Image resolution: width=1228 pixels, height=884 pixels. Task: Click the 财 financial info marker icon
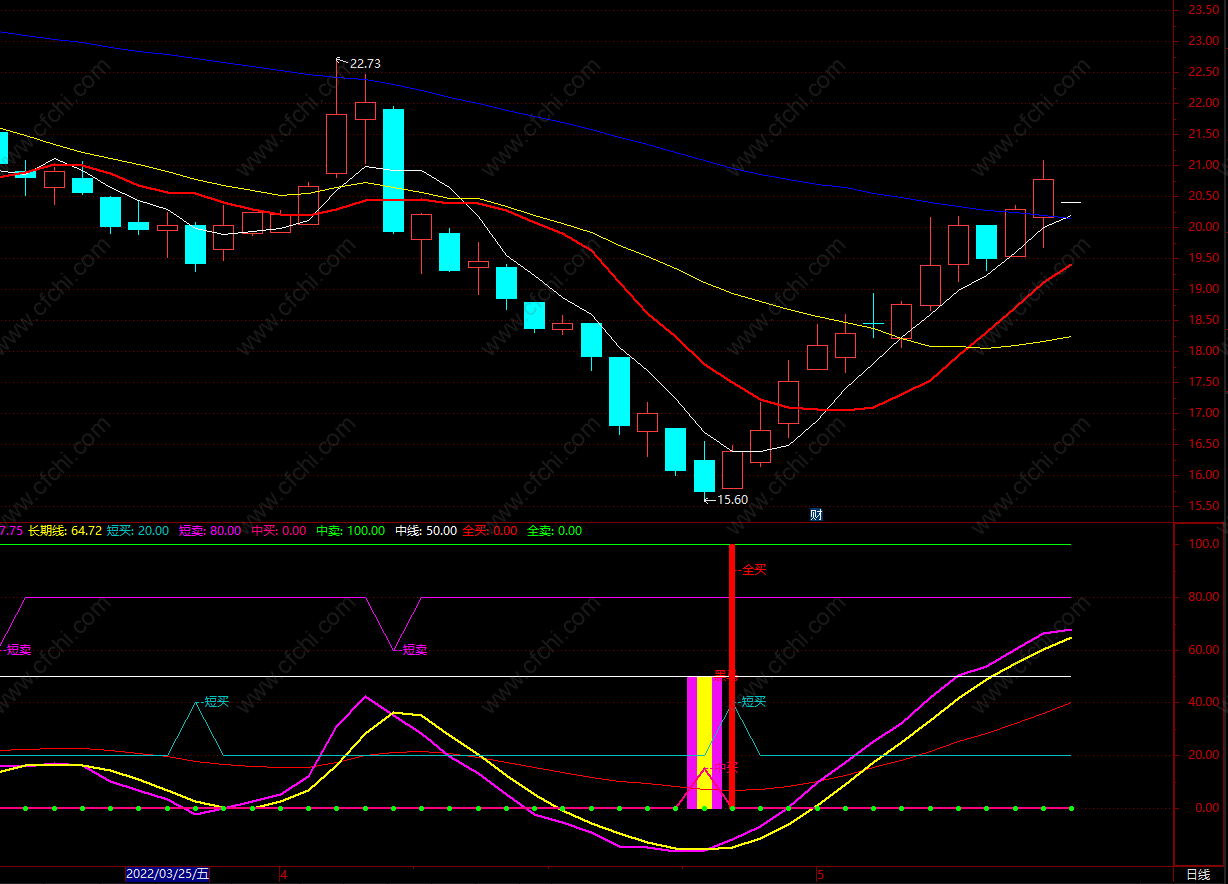(x=816, y=515)
